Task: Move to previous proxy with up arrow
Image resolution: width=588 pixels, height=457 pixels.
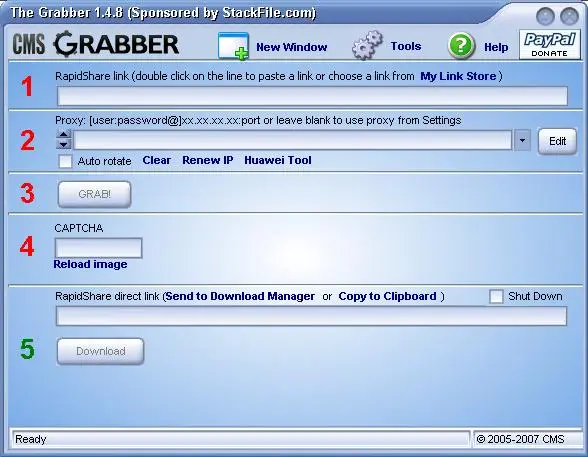Action: [x=64, y=135]
